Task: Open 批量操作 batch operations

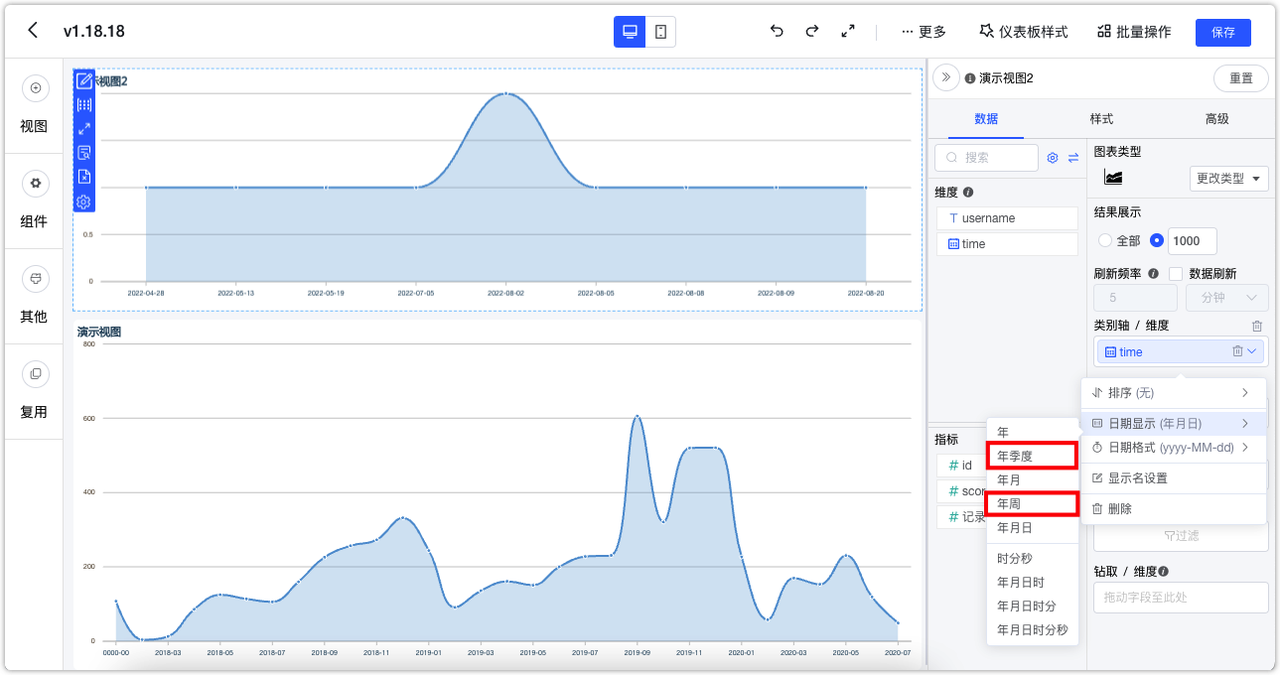Action: (x=1134, y=32)
